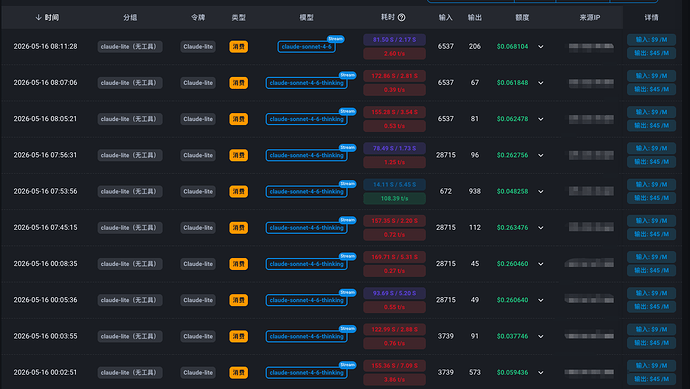
Task: Click the 81.50 S / 2.17 S duration tag
Action: click(x=394, y=40)
